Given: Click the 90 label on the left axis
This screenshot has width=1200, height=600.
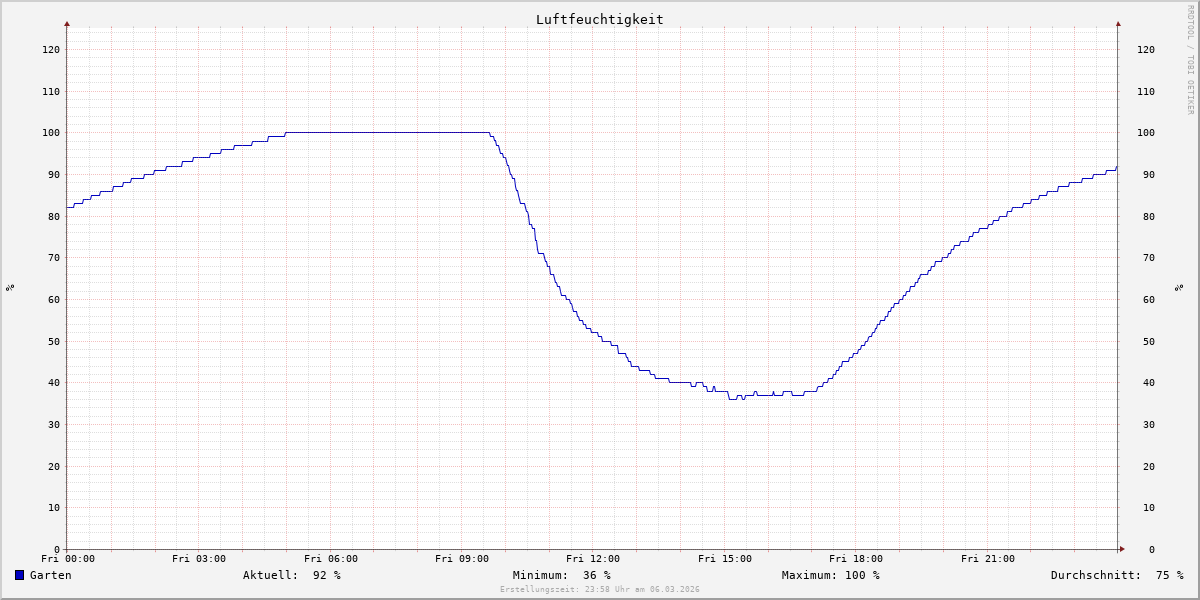Looking at the screenshot, I should (54, 174).
